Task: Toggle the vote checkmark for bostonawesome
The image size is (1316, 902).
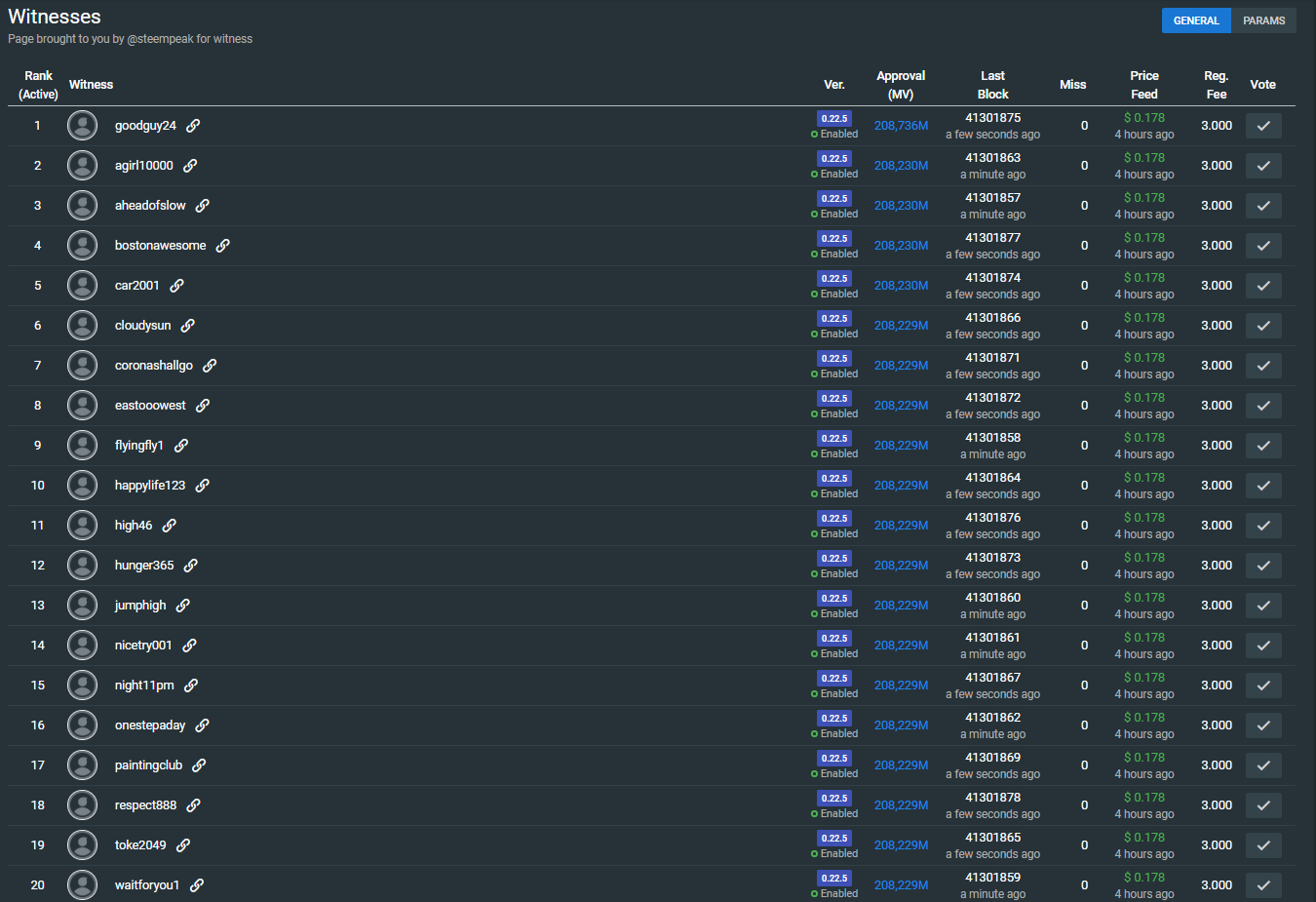Action: (x=1263, y=246)
